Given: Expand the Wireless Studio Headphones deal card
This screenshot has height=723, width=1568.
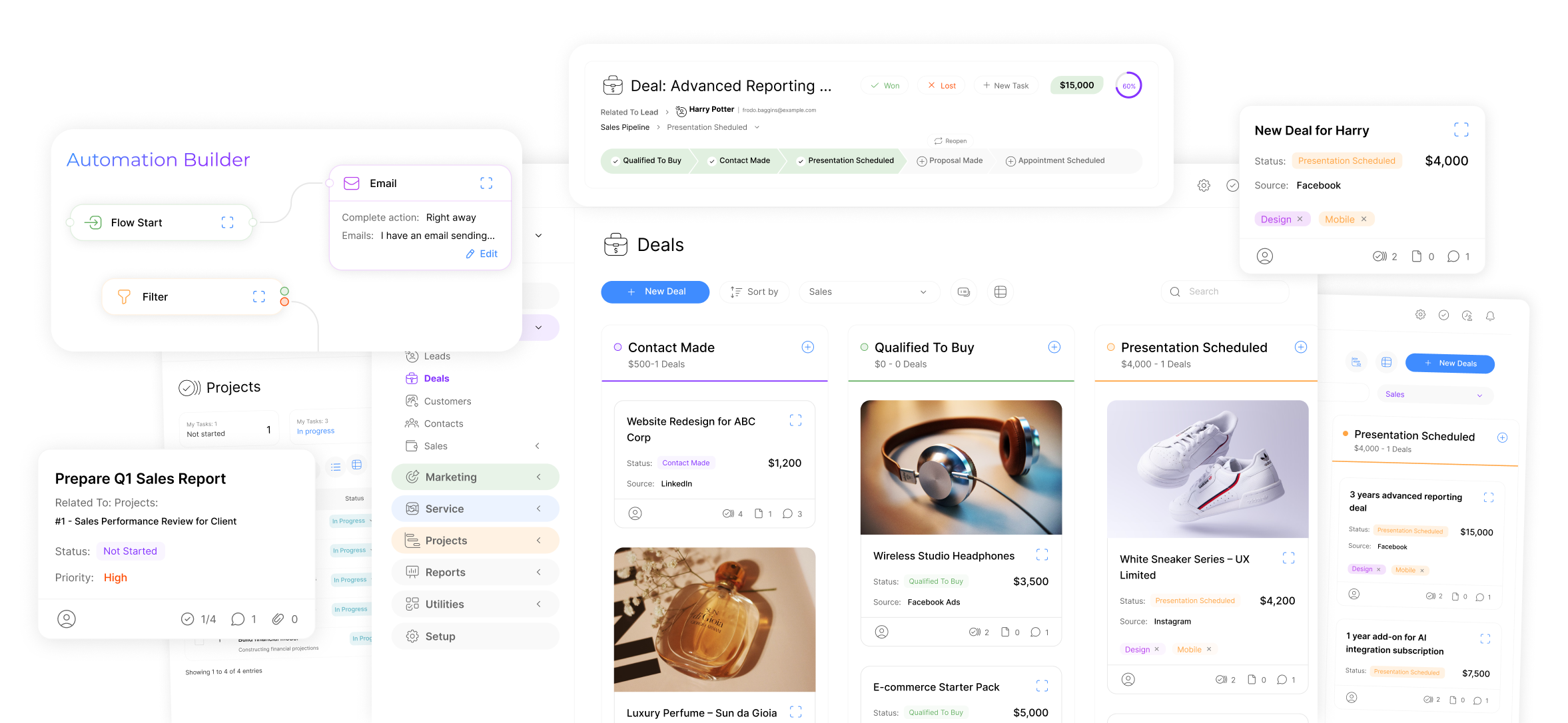Looking at the screenshot, I should 1042,555.
